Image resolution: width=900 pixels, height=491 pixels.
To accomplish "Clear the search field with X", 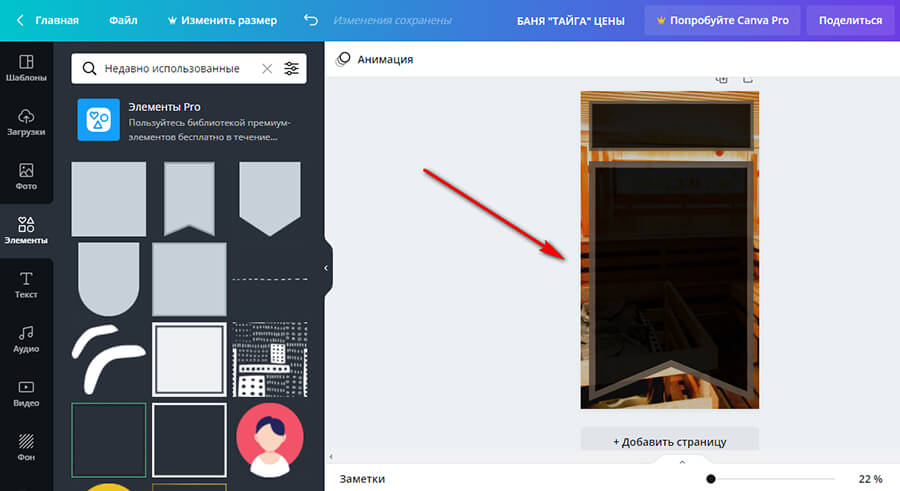I will tap(266, 69).
